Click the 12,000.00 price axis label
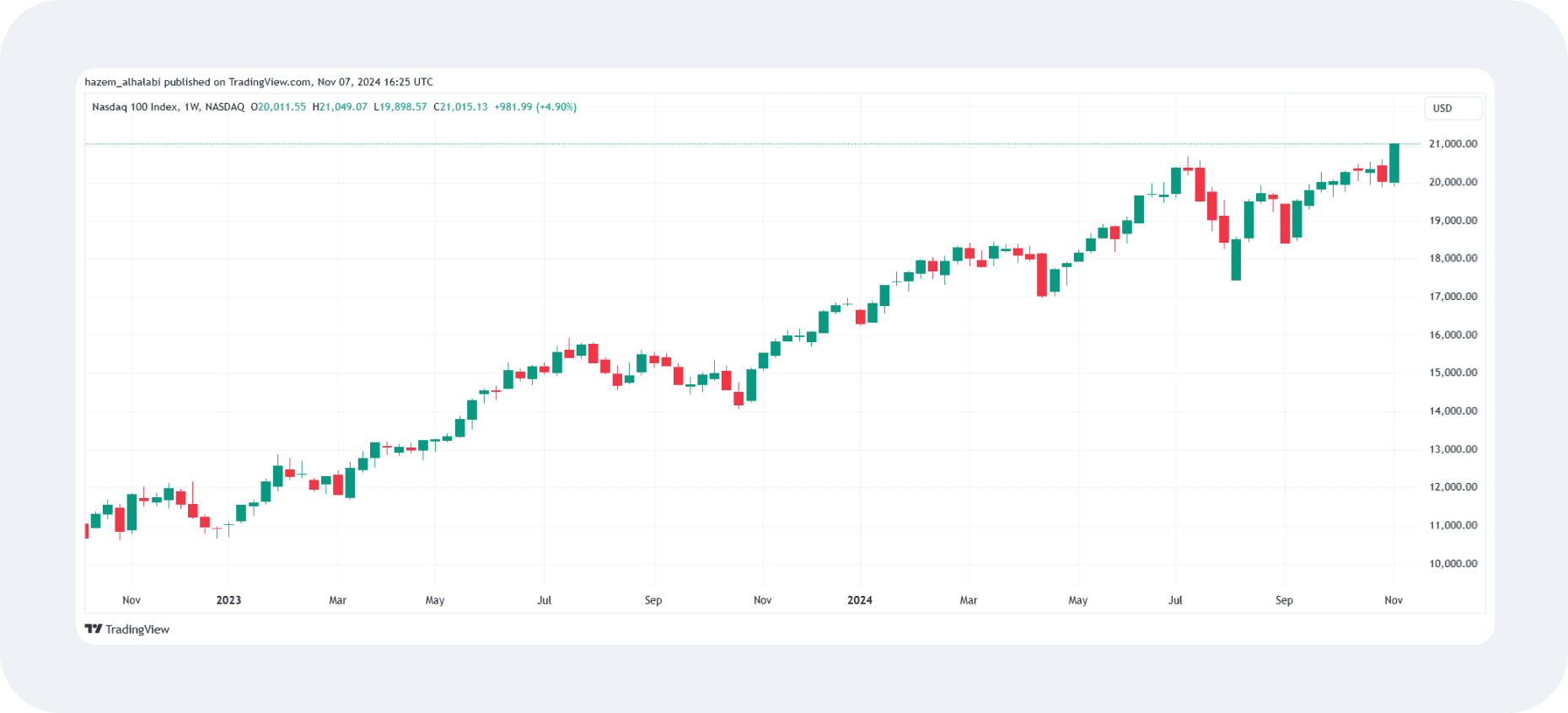The width and height of the screenshot is (1568, 713). [1453, 487]
